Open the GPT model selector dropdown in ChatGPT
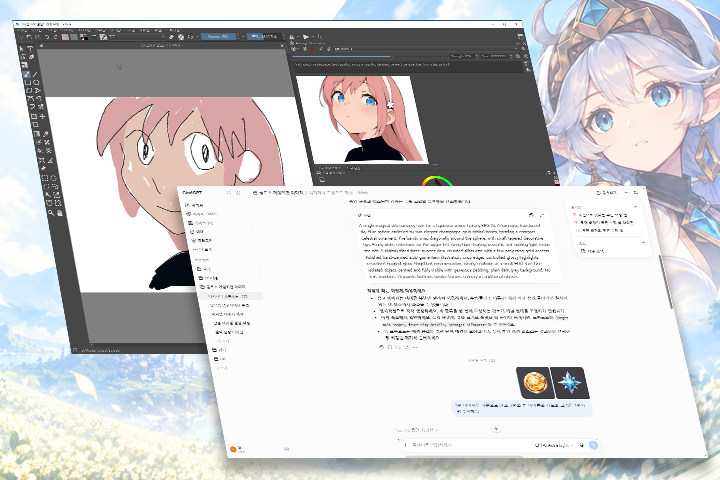 (554, 445)
